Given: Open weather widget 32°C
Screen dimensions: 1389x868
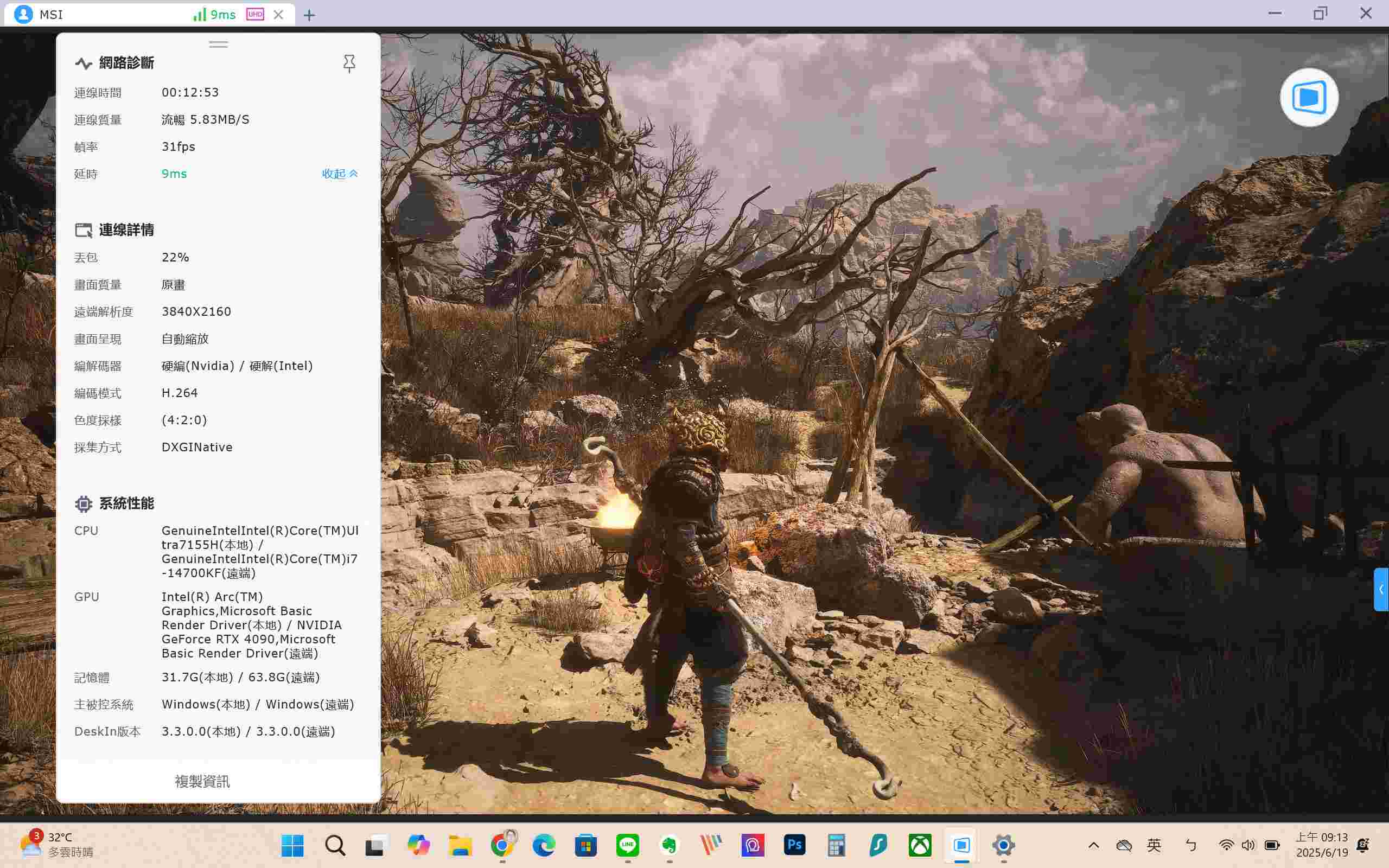Looking at the screenshot, I should [56, 845].
